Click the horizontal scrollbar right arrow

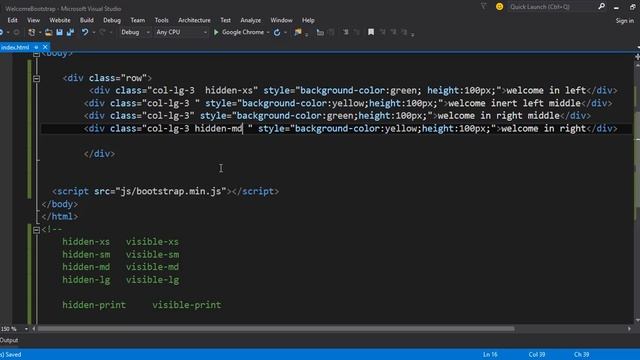pos(629,329)
